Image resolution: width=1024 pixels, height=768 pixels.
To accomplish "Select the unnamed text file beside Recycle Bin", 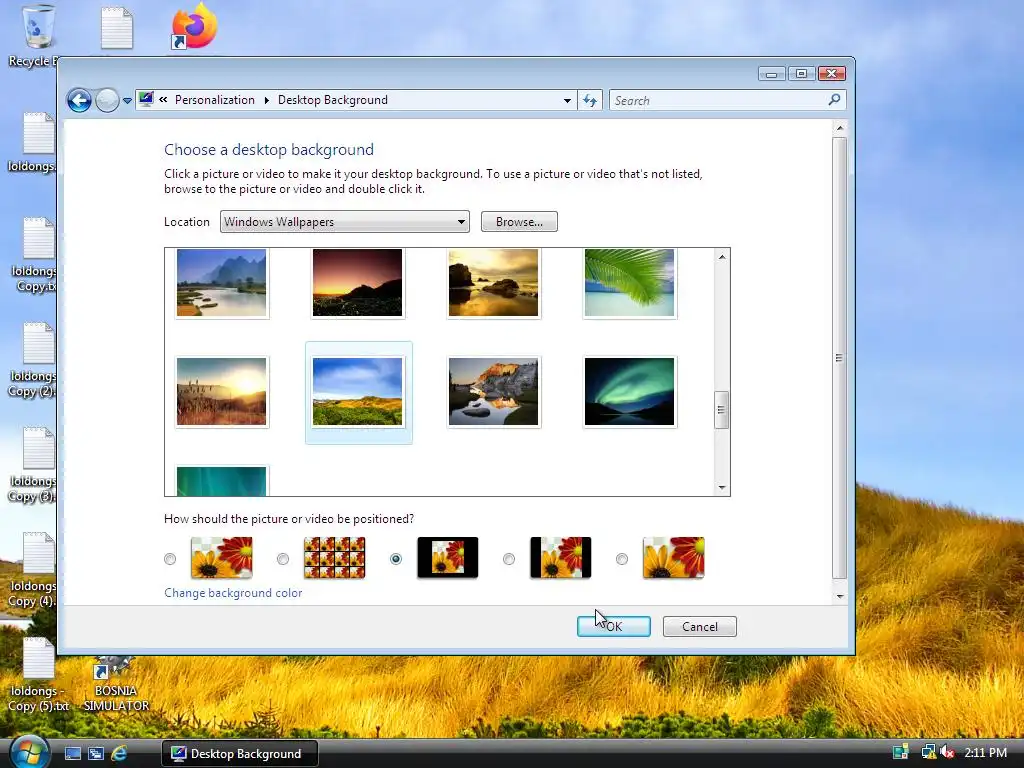I will click(117, 28).
